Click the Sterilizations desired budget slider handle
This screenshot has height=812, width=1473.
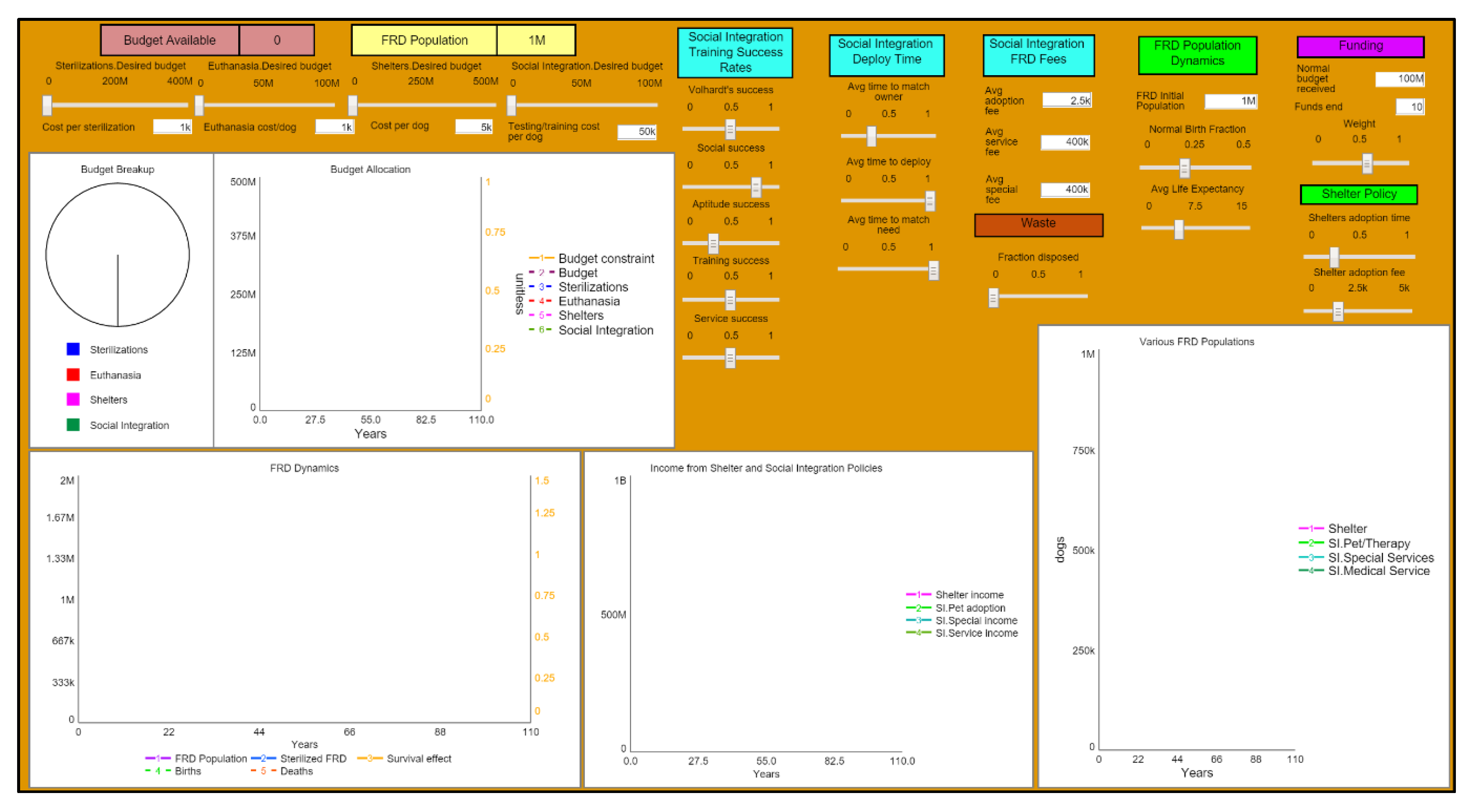point(47,105)
